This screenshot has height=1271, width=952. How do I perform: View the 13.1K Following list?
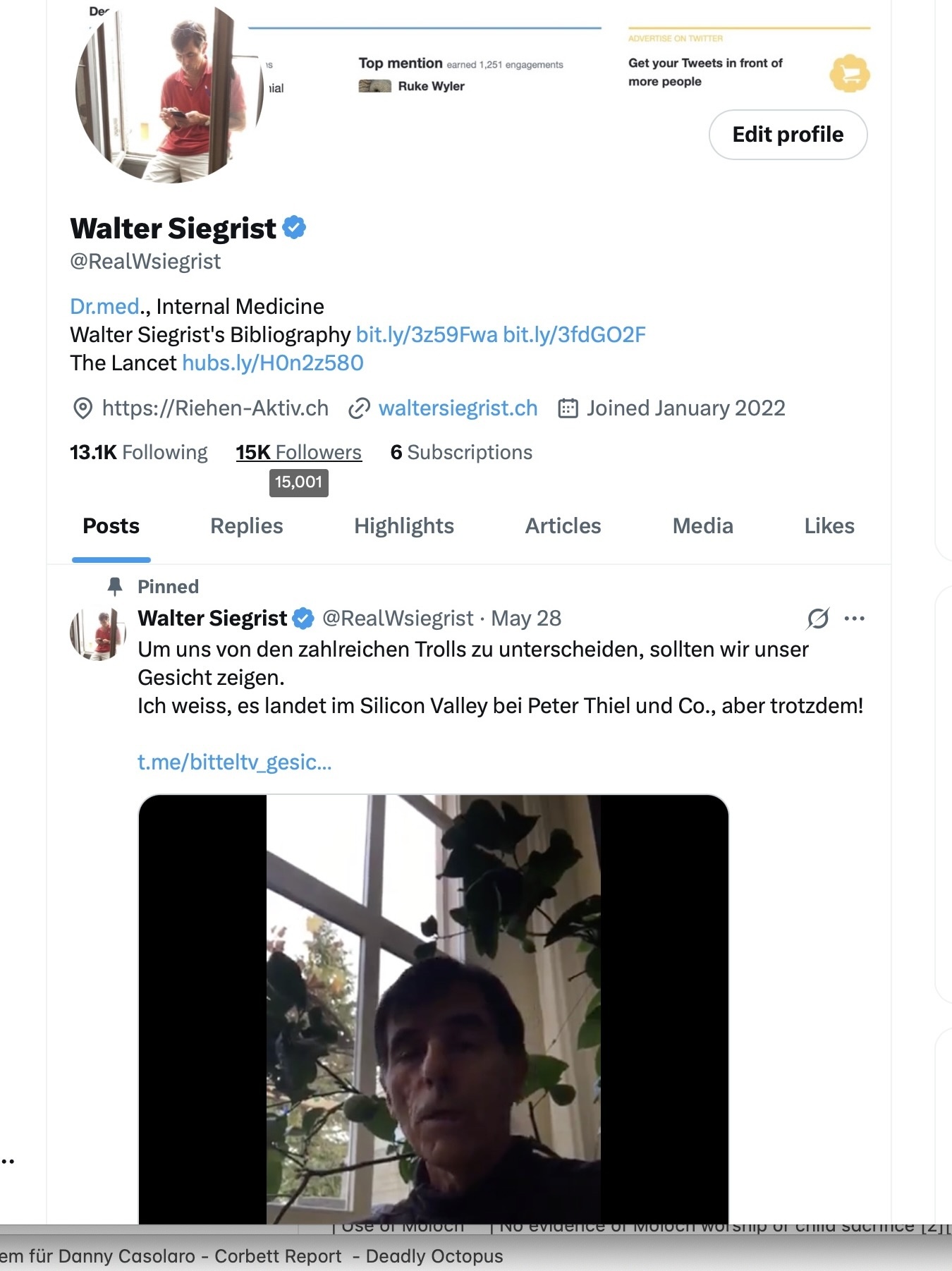coord(139,453)
